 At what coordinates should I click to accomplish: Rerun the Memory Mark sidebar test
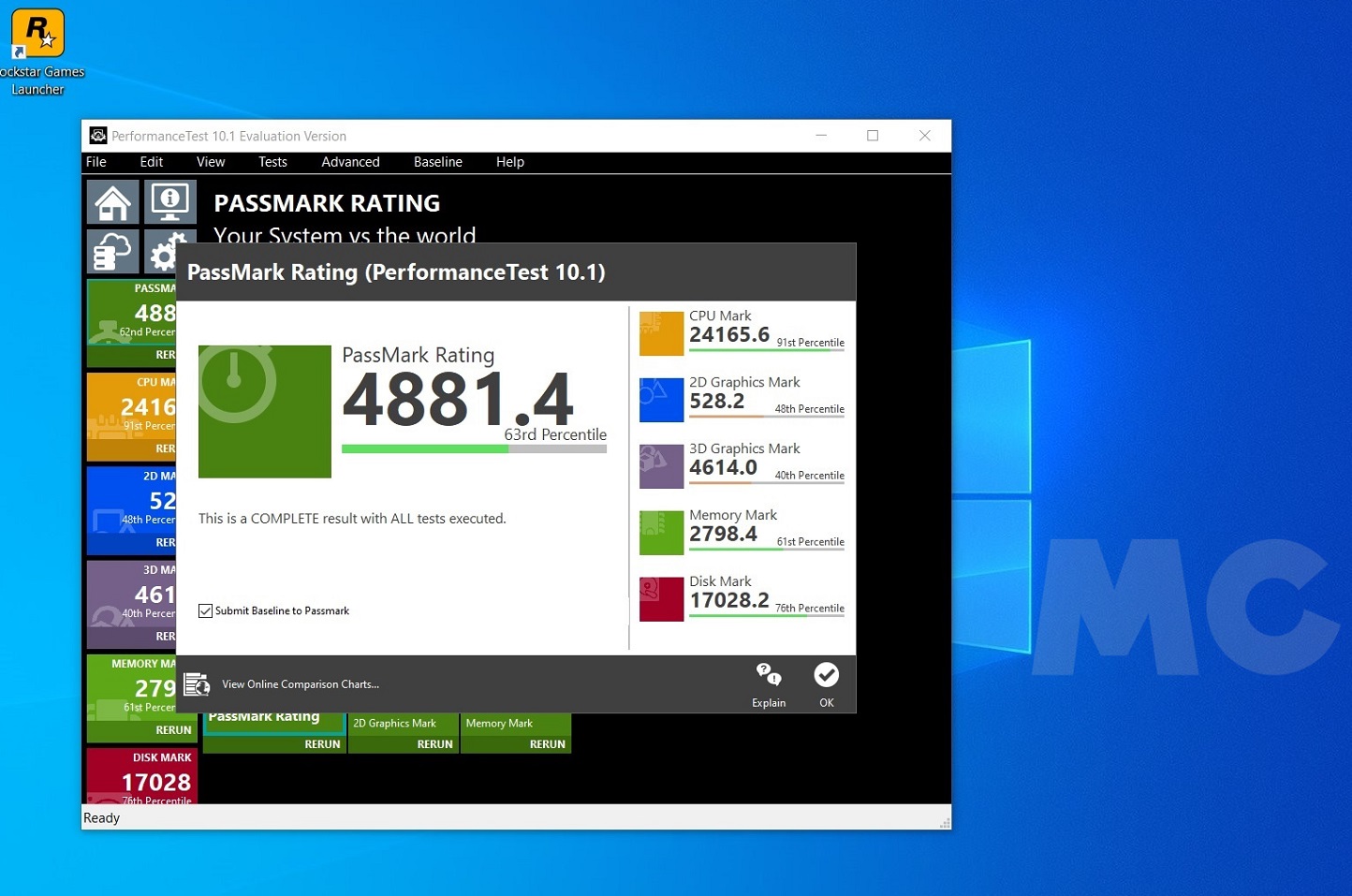(173, 730)
